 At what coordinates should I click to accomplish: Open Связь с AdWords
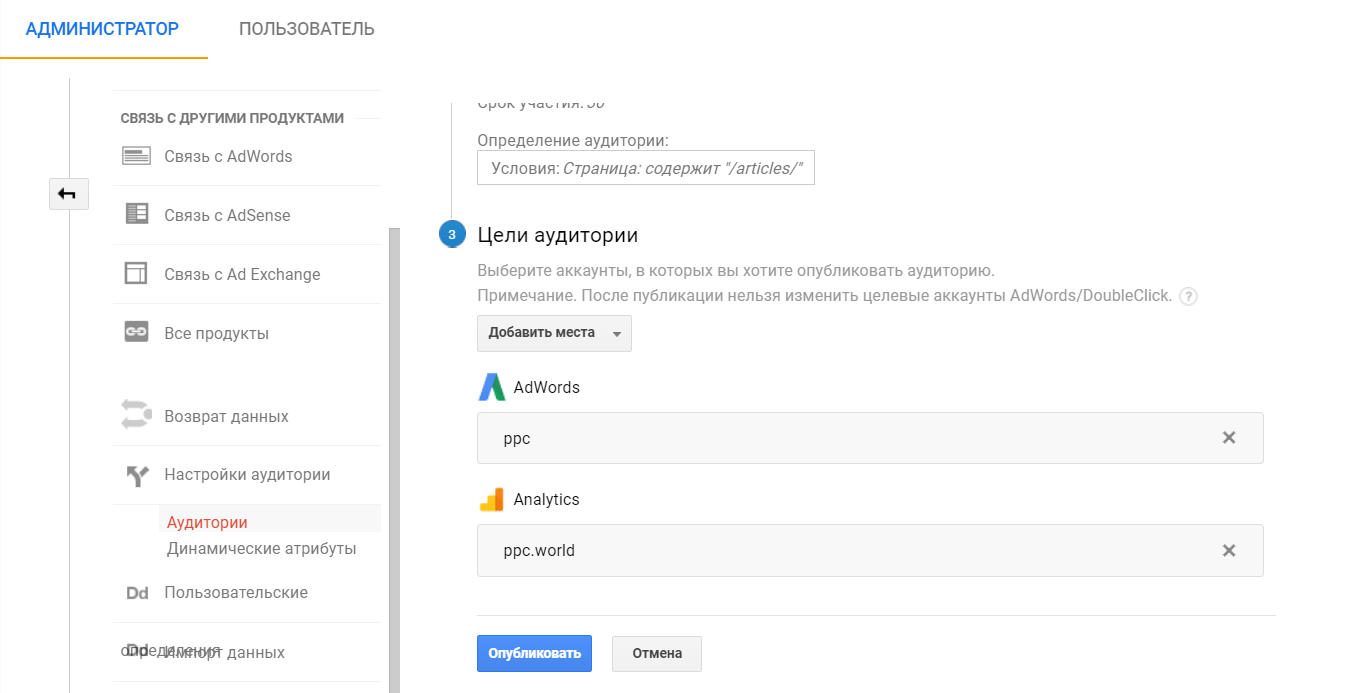[228, 156]
